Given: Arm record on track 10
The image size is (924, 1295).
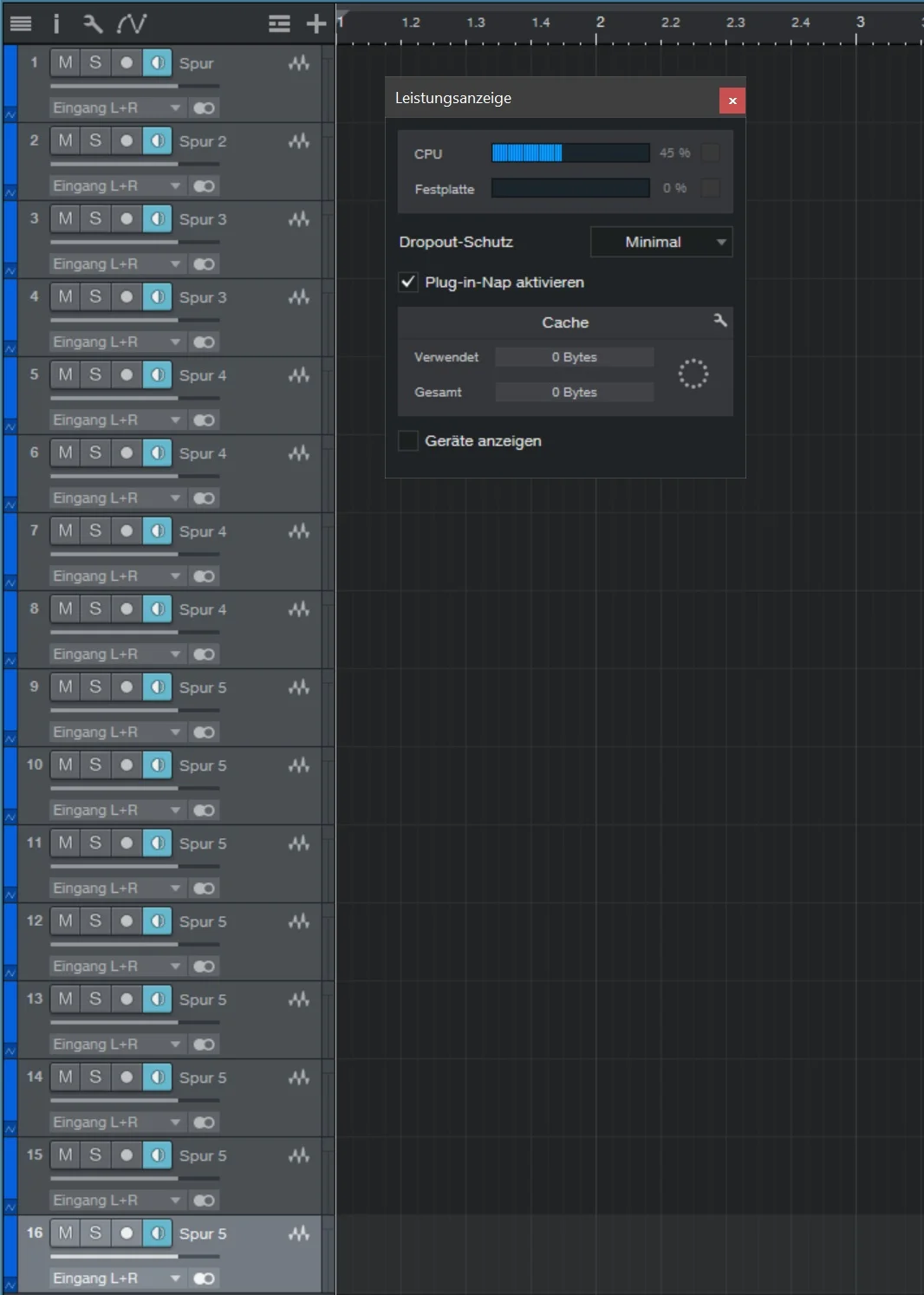Looking at the screenshot, I should (127, 765).
